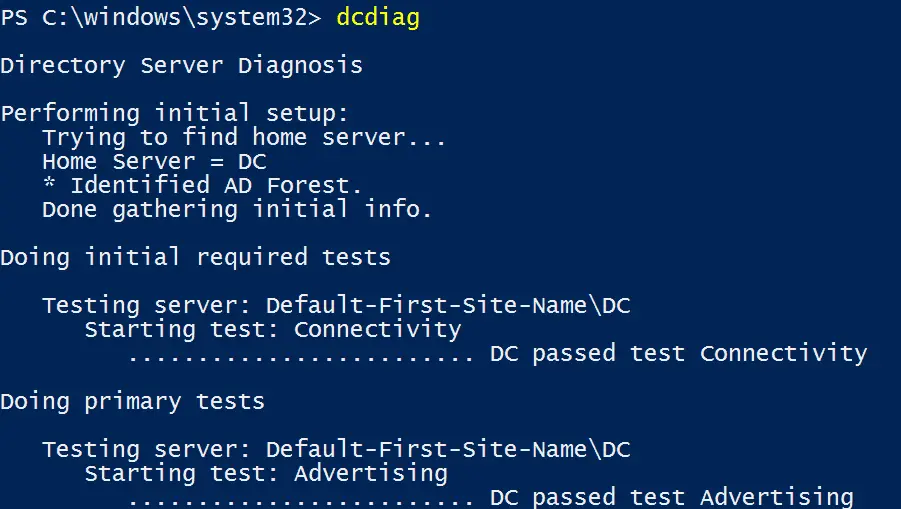Click the asterisk before Identified AD Forest
Image resolution: width=901 pixels, height=509 pixels.
48,186
